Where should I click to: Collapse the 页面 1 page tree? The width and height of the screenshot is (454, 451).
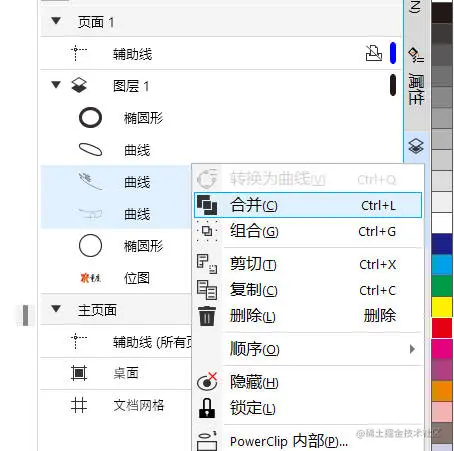pos(56,21)
